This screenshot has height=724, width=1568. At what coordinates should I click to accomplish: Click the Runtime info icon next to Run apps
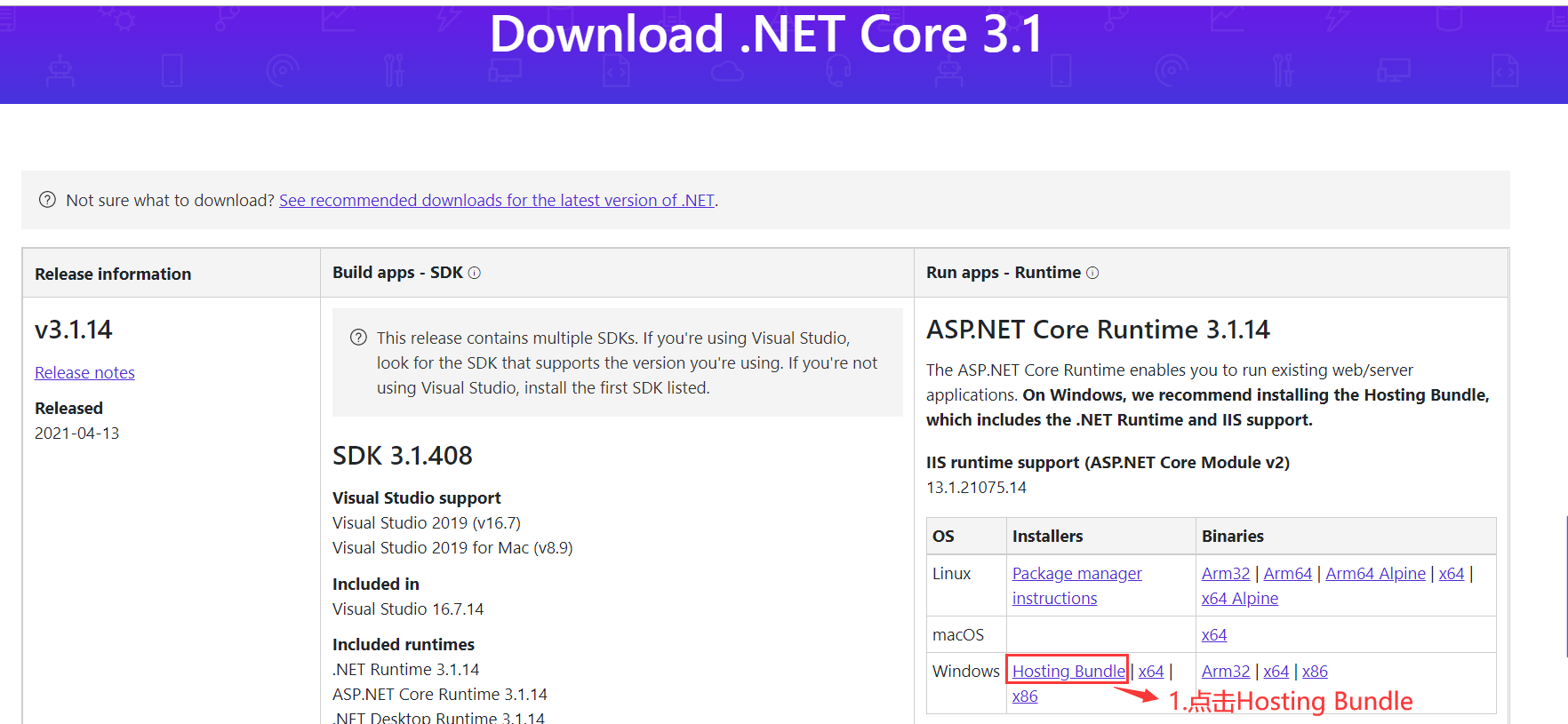[x=1092, y=273]
